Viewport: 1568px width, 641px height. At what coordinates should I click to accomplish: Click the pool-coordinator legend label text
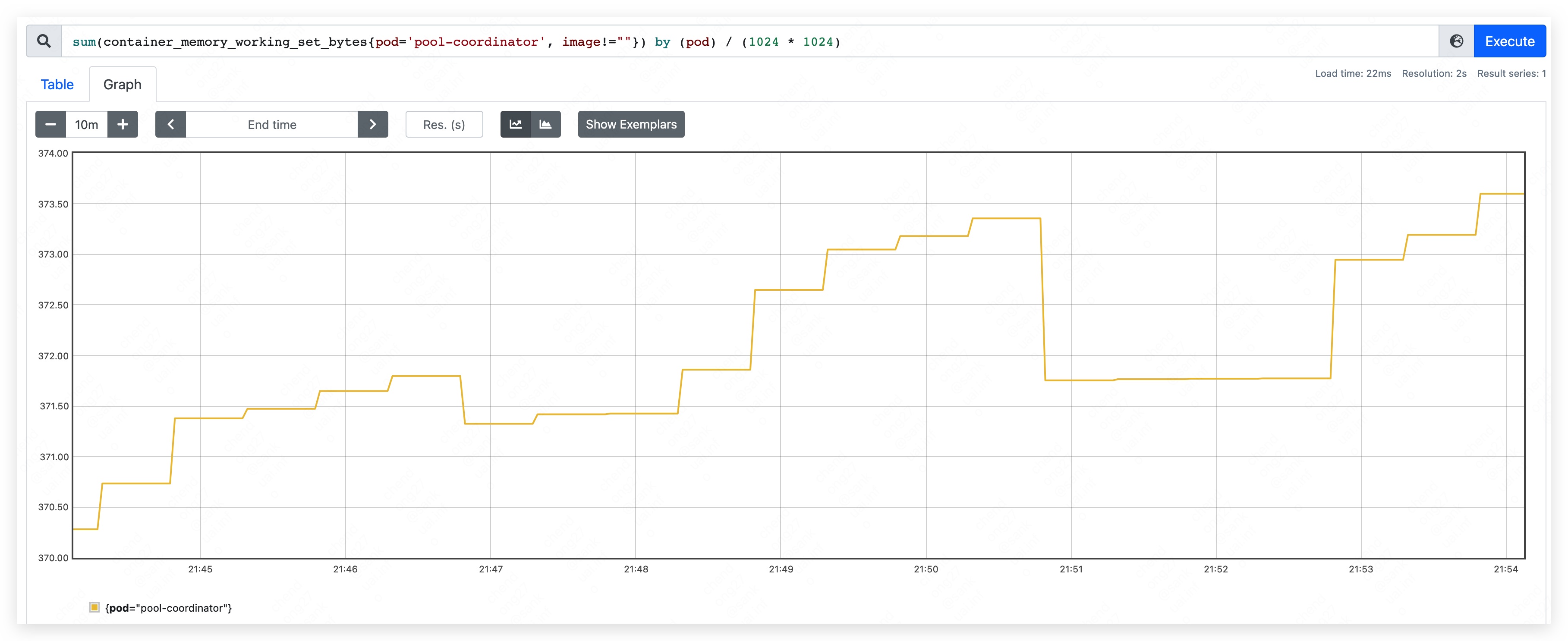pyautogui.click(x=168, y=607)
